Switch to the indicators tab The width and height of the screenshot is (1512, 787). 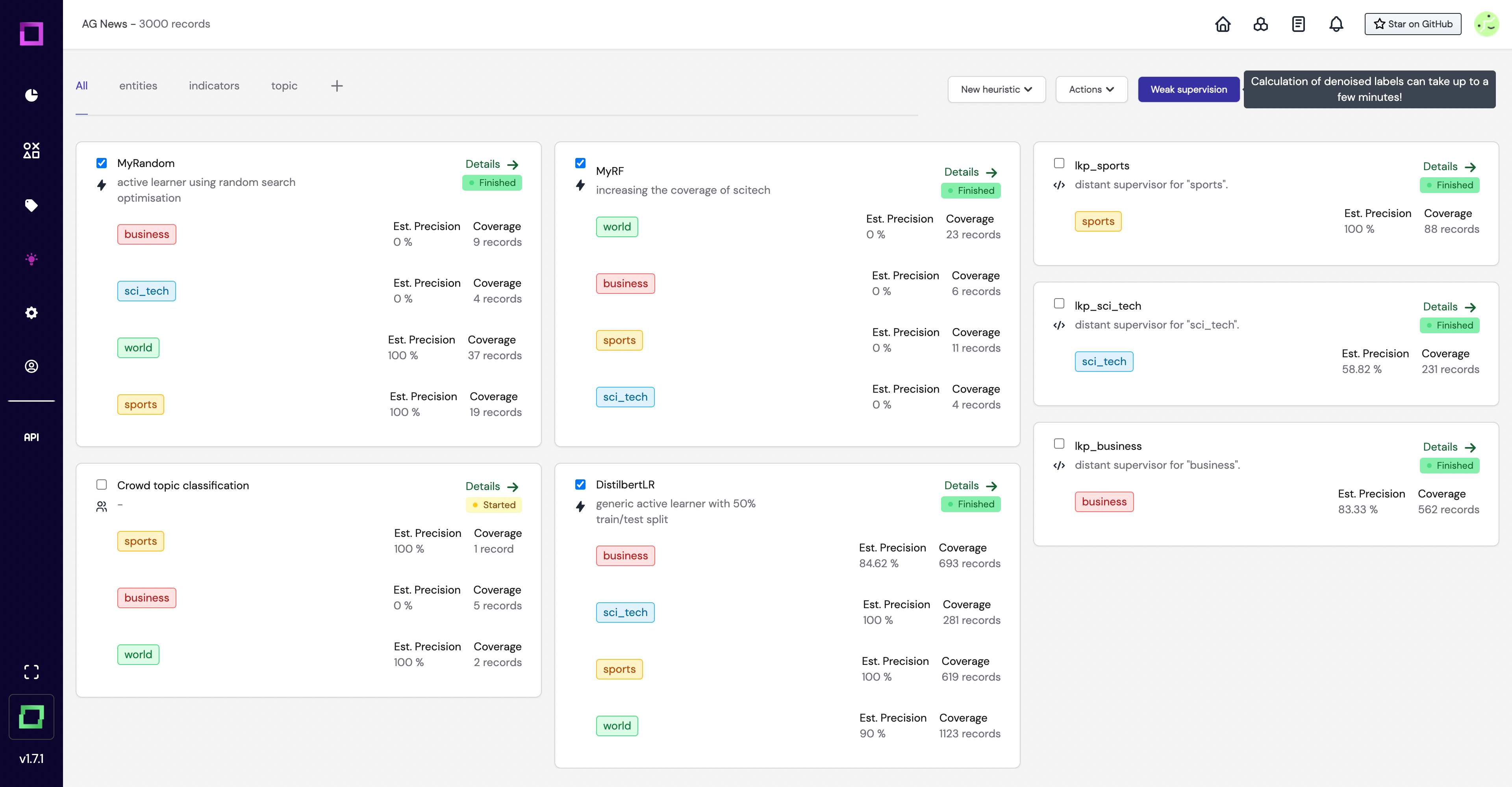[x=214, y=86]
